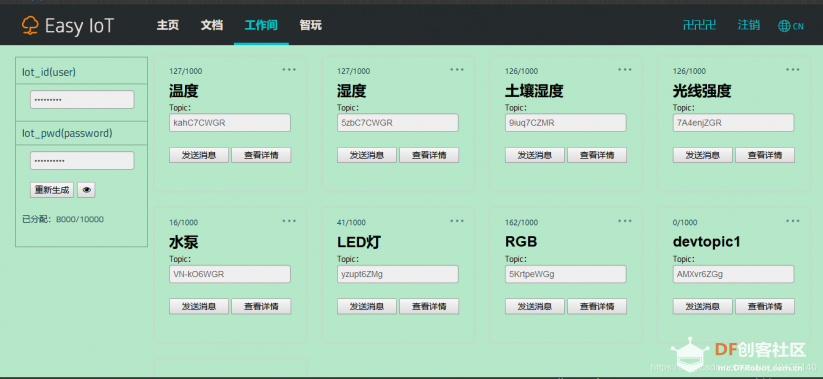Click 查看详情 on the RGB card
The image size is (823, 379).
click(597, 307)
